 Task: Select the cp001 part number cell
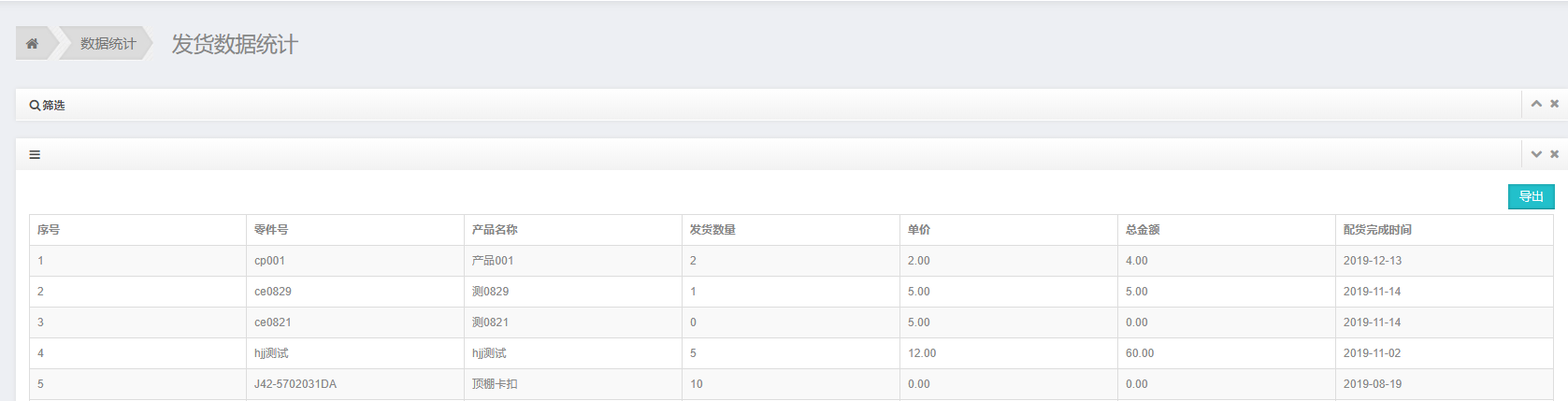pyautogui.click(x=269, y=261)
